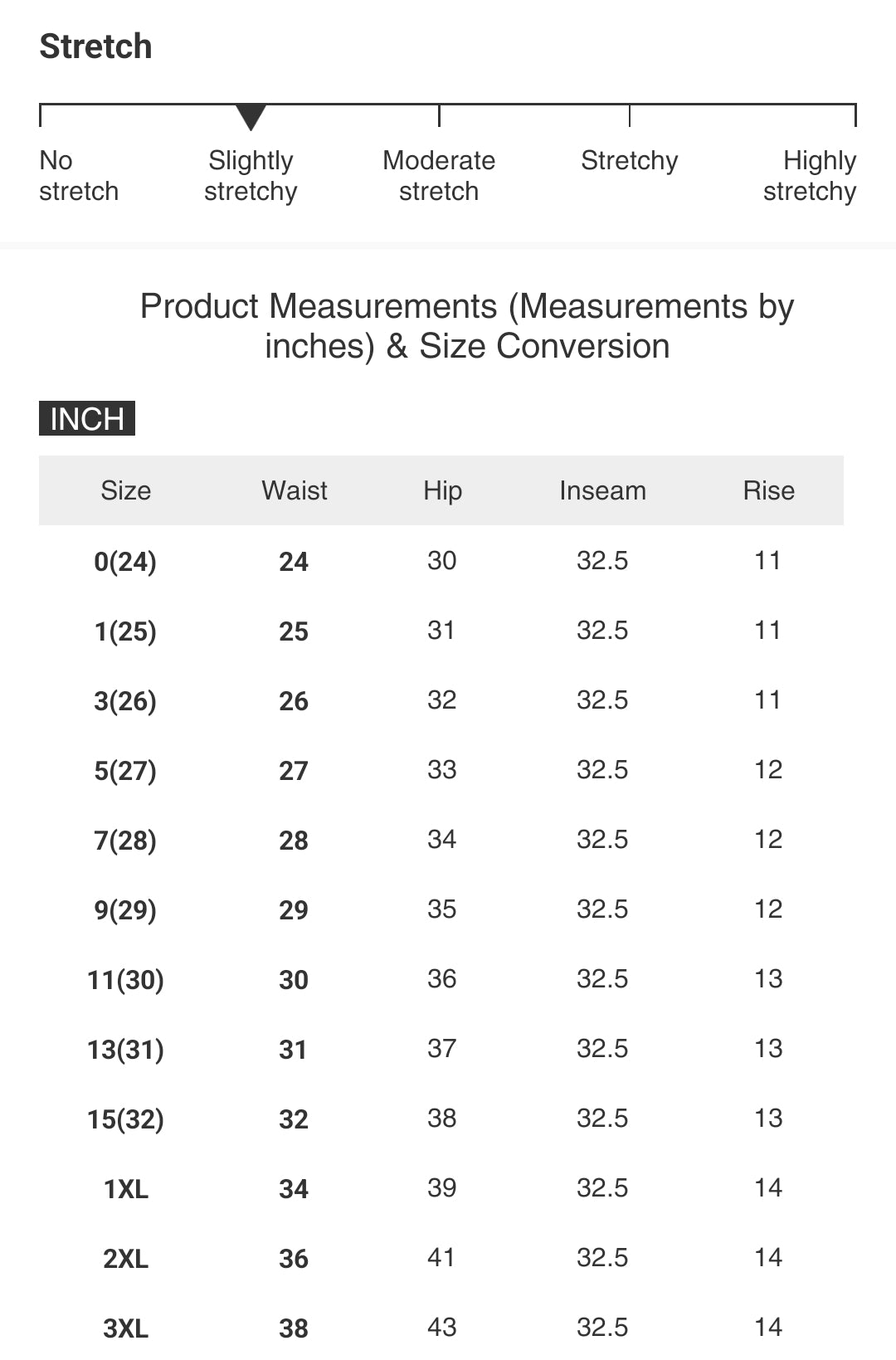Screen dimensions: 896x1360
Task: Click the 'Moderate stretch' scale label
Action: [x=439, y=176]
